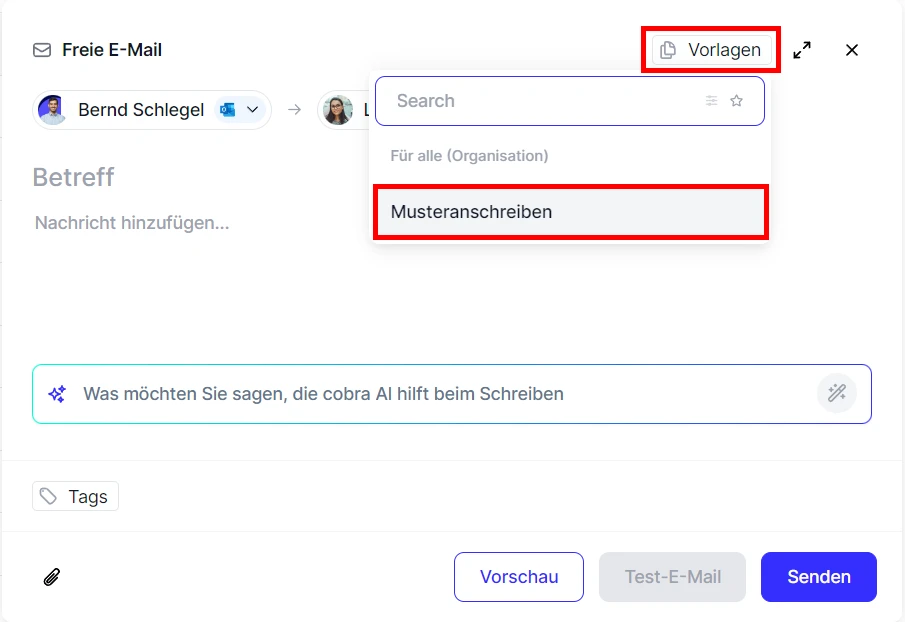Open the email preview with Vorschau
This screenshot has width=905, height=622.
pos(519,577)
